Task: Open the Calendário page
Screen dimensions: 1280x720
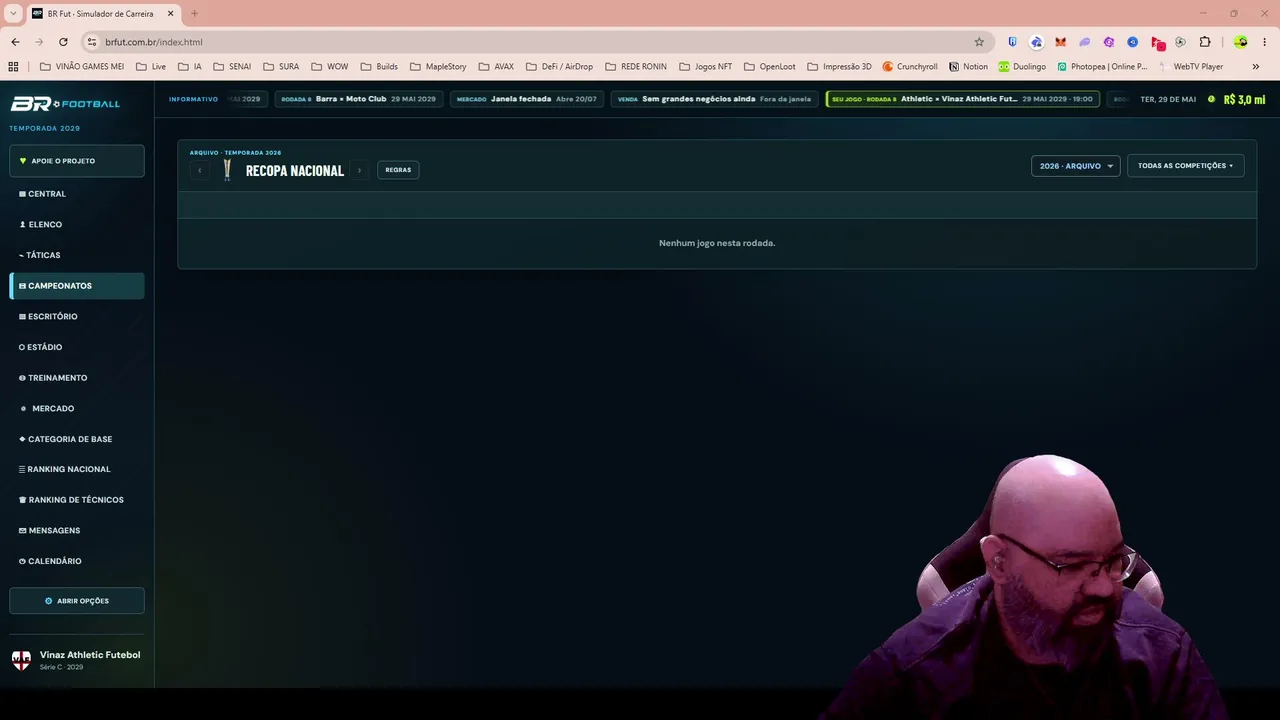Action: [77, 561]
